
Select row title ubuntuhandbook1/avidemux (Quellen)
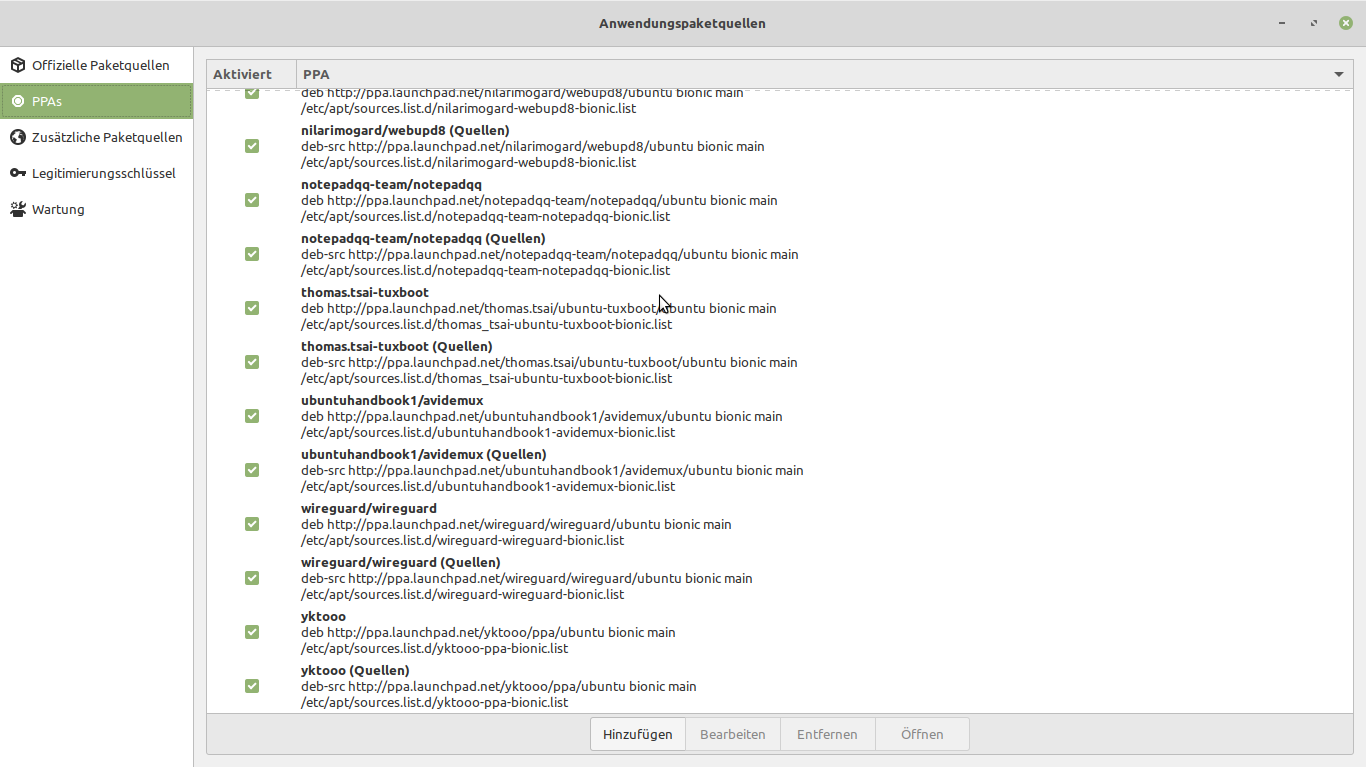coord(424,454)
